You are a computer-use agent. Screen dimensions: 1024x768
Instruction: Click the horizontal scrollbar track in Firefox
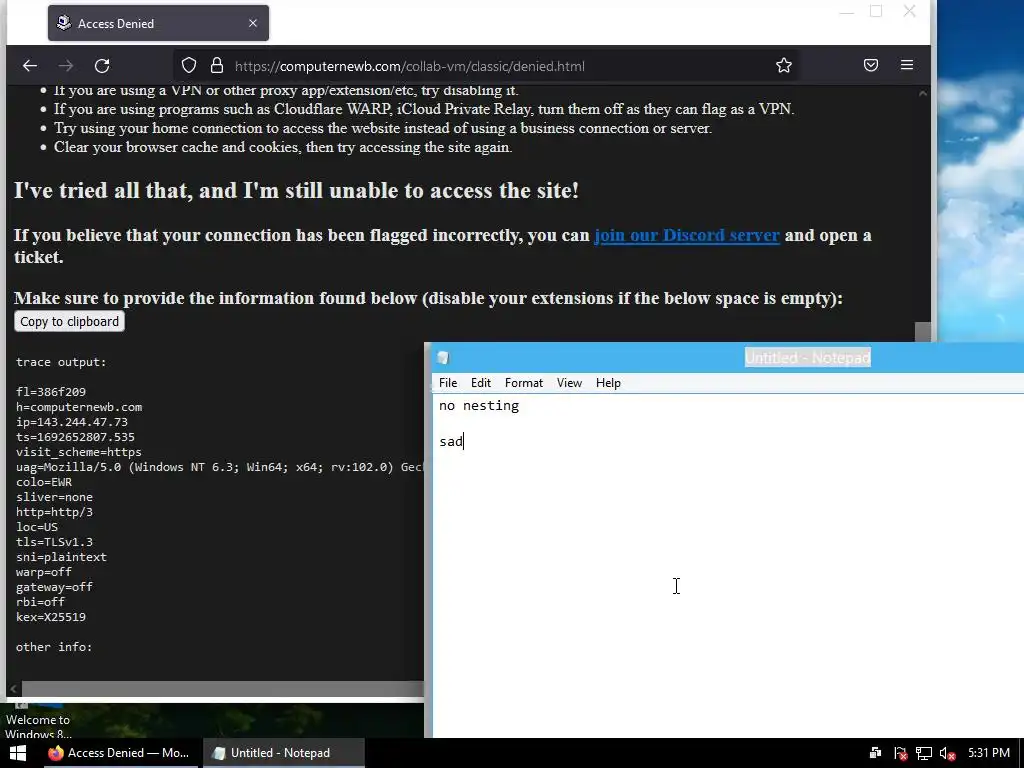(222, 688)
